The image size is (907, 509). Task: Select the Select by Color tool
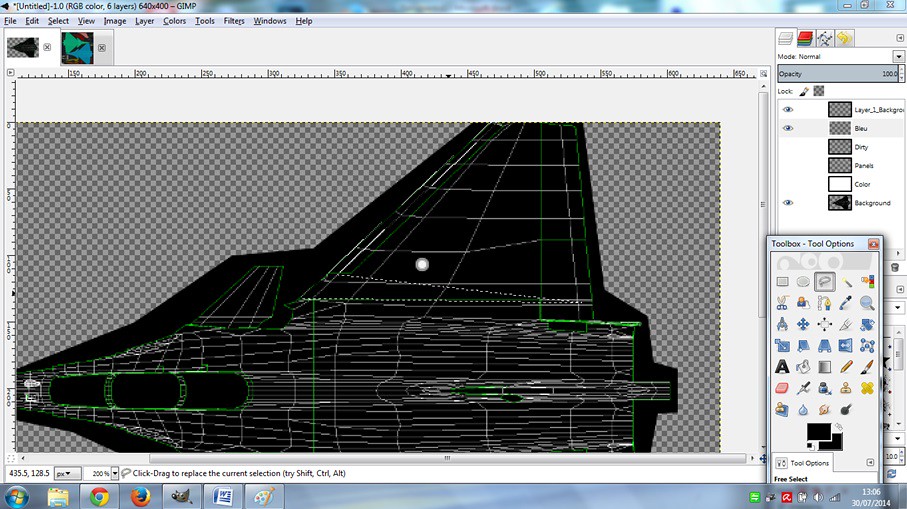(867, 282)
